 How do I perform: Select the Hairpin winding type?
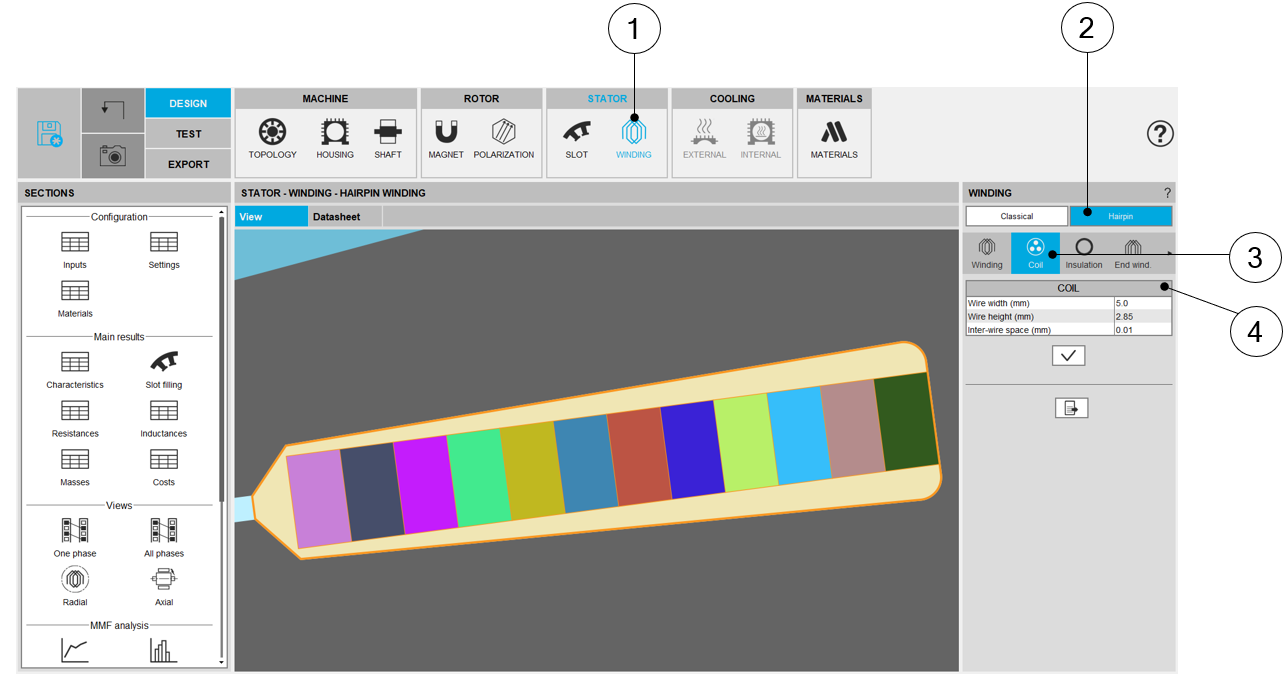tap(1120, 216)
